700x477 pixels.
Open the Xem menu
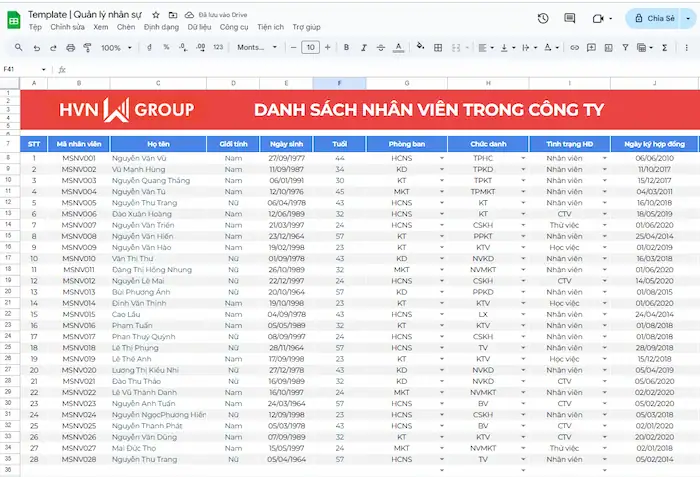100,27
